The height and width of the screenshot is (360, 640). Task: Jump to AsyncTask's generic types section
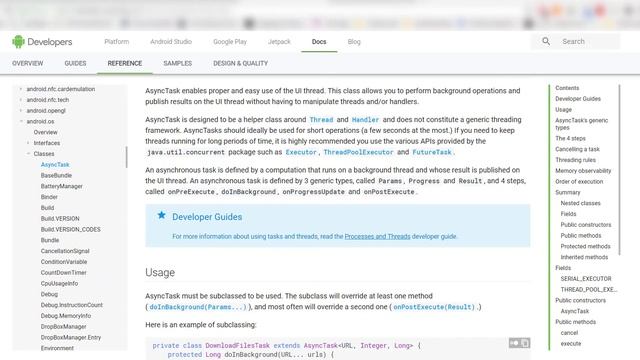click(582, 124)
